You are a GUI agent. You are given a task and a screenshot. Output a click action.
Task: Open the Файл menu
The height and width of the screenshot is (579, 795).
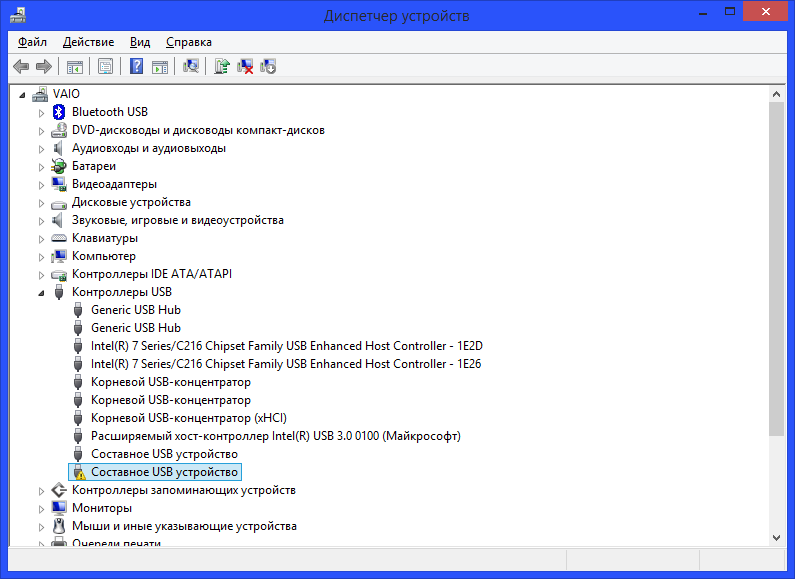click(x=32, y=42)
